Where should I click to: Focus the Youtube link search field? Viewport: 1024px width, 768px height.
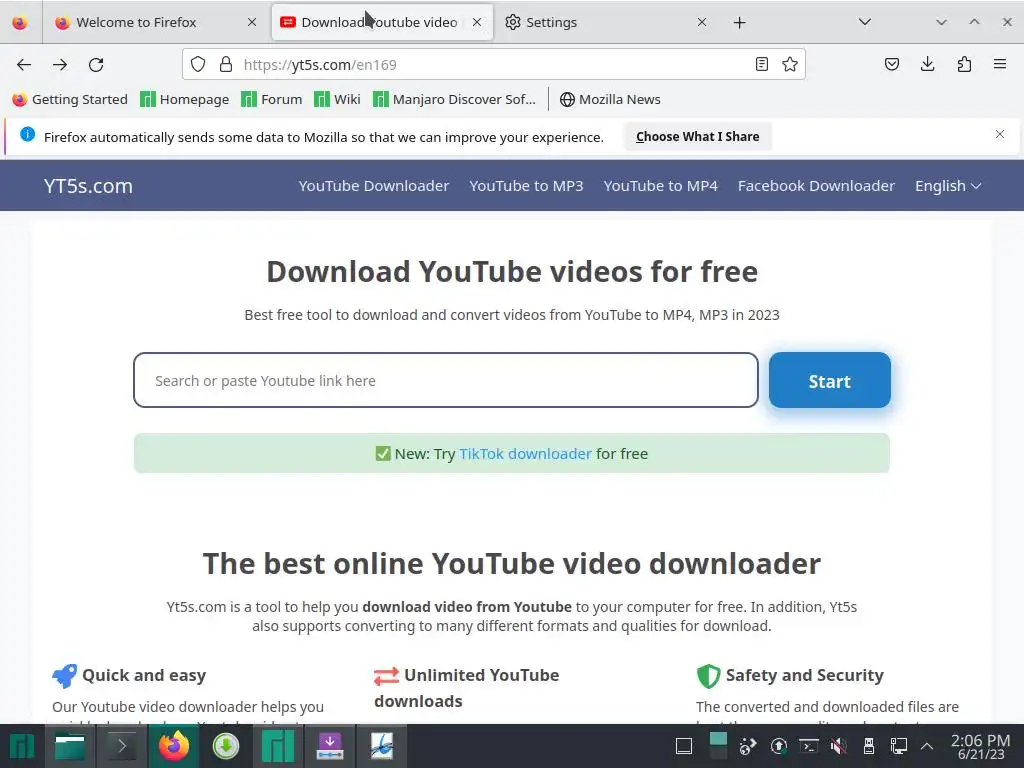[445, 381]
